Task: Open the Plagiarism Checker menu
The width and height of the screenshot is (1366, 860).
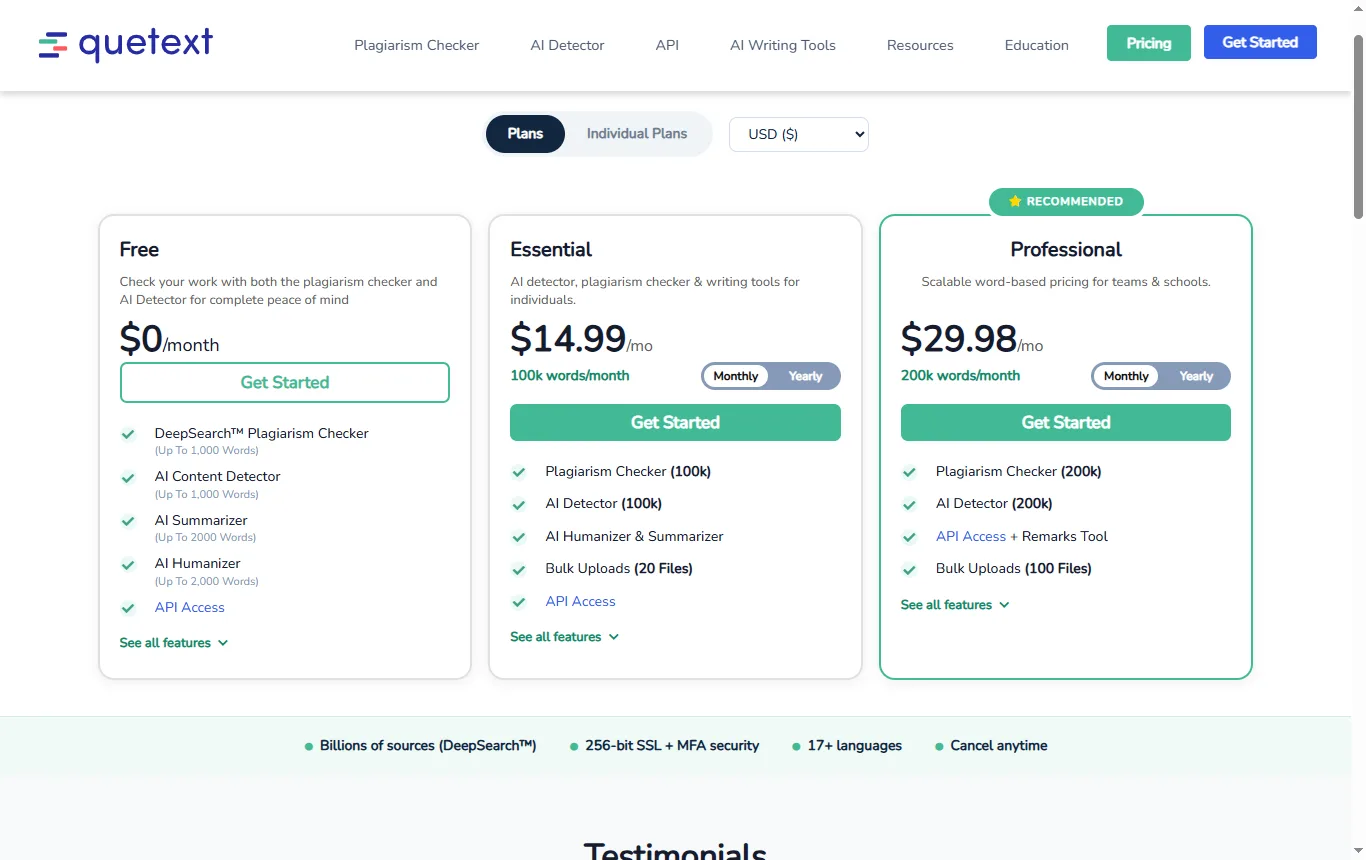Action: [417, 45]
